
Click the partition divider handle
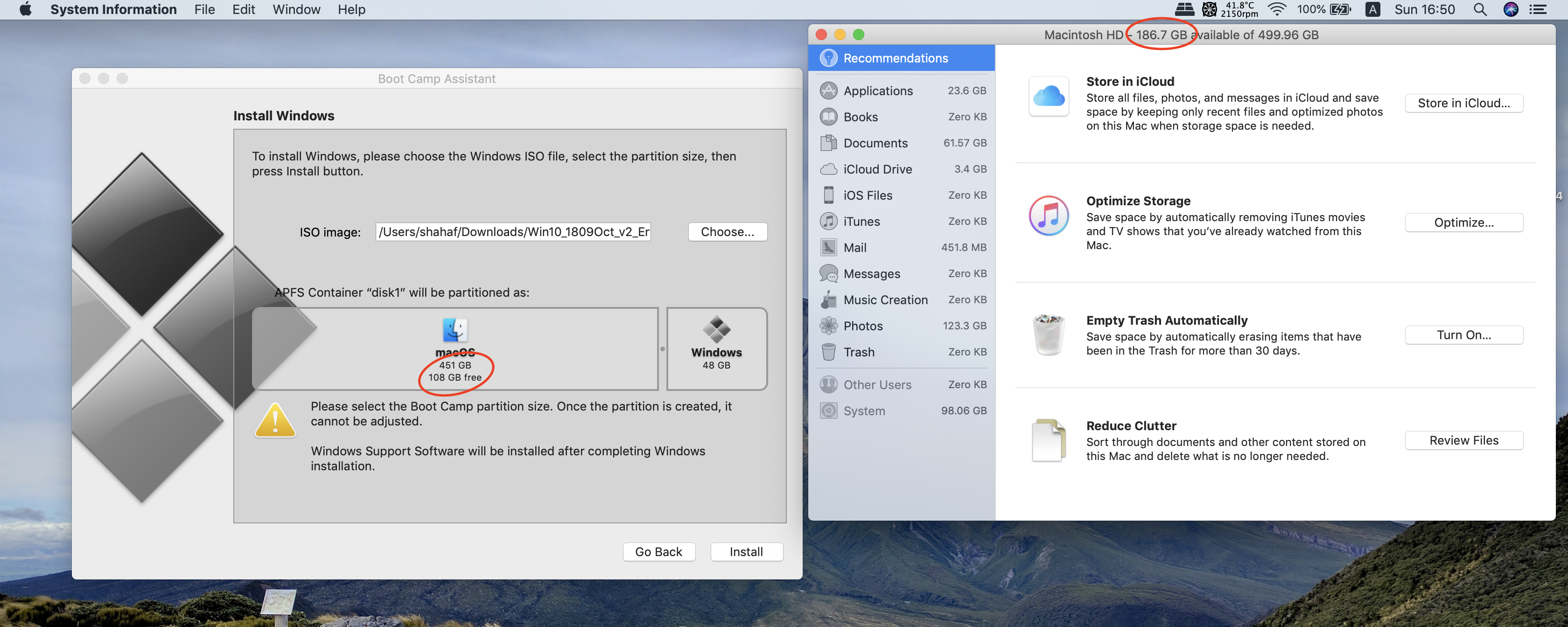pos(662,349)
